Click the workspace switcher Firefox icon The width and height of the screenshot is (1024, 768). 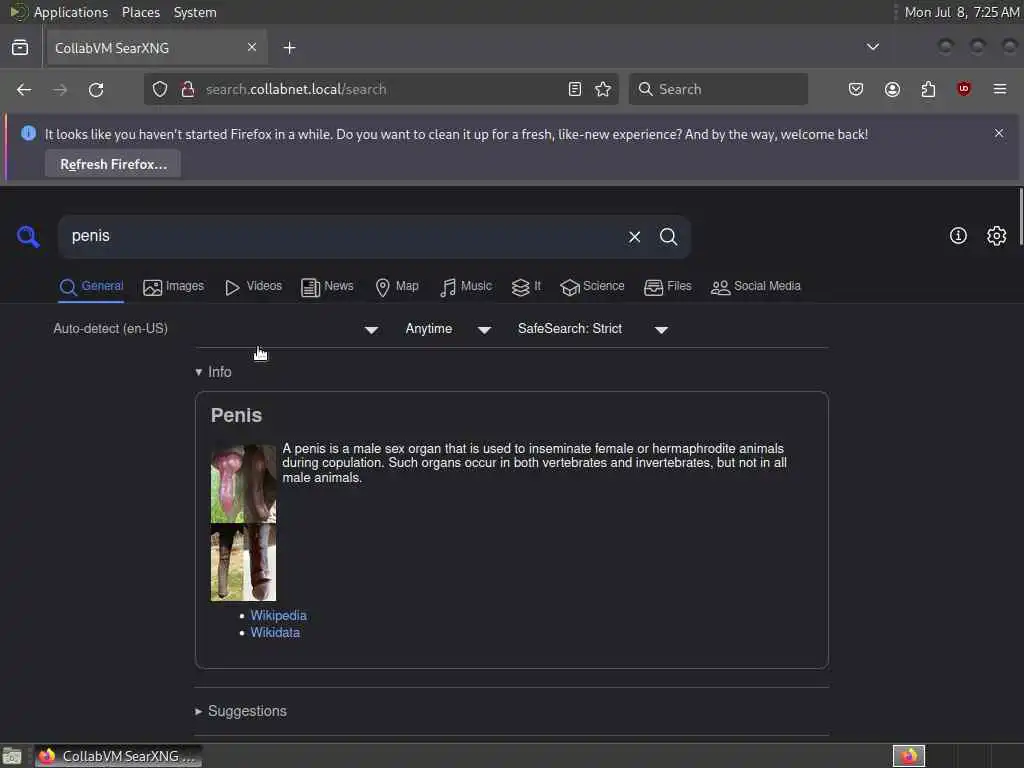click(x=909, y=756)
